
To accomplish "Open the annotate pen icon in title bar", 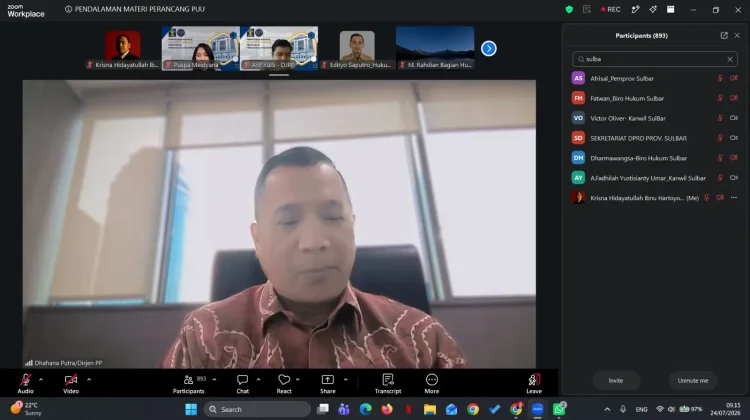I will click(x=635, y=10).
